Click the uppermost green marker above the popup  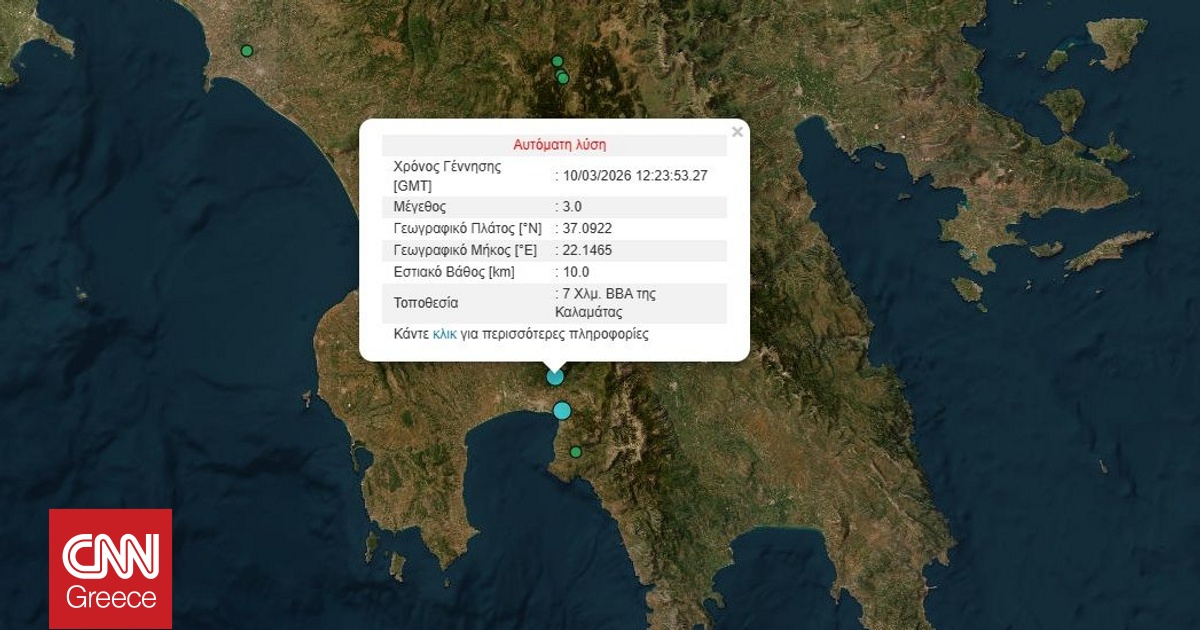558,61
